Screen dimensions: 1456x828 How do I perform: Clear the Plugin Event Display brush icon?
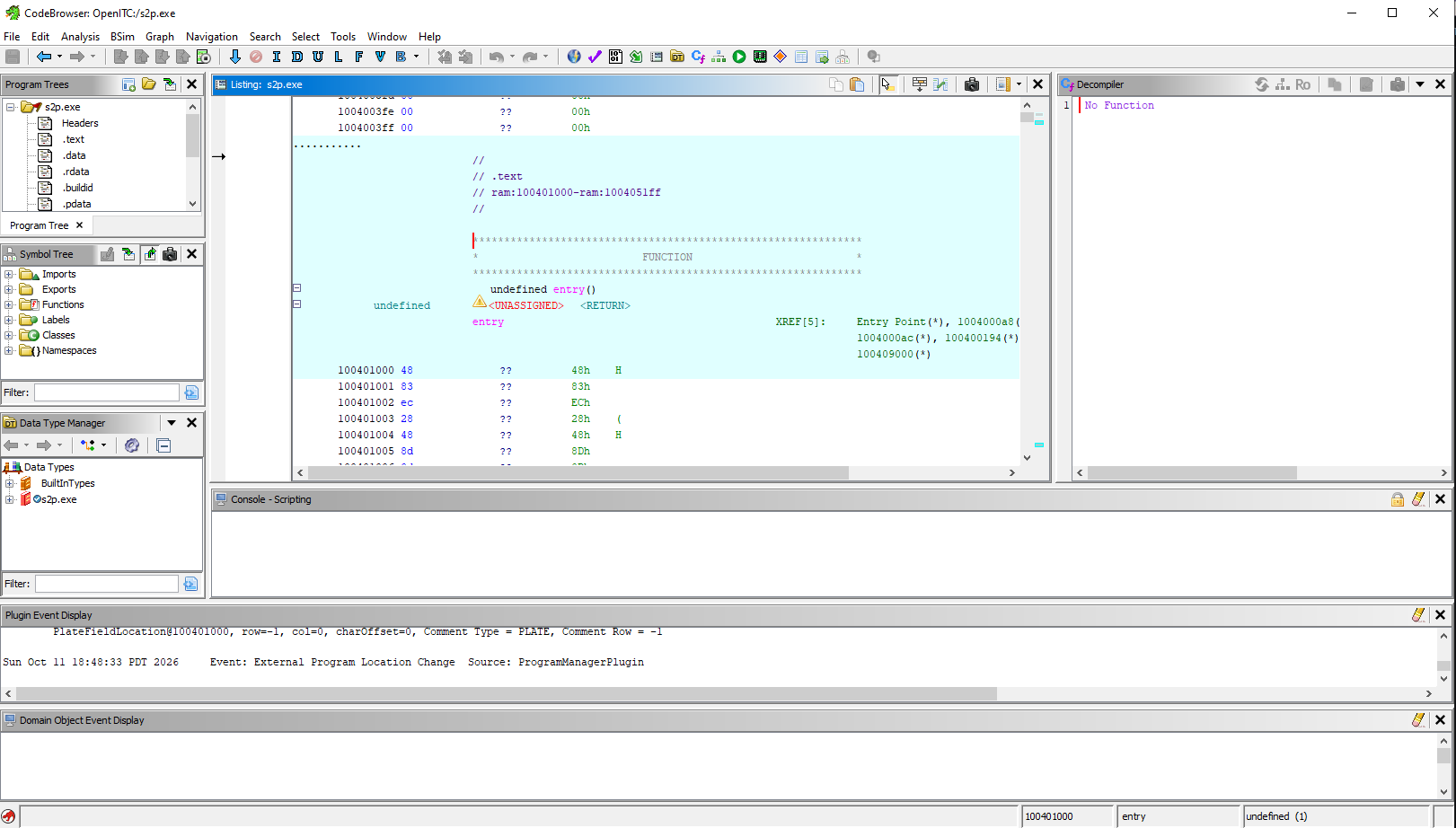(x=1418, y=615)
